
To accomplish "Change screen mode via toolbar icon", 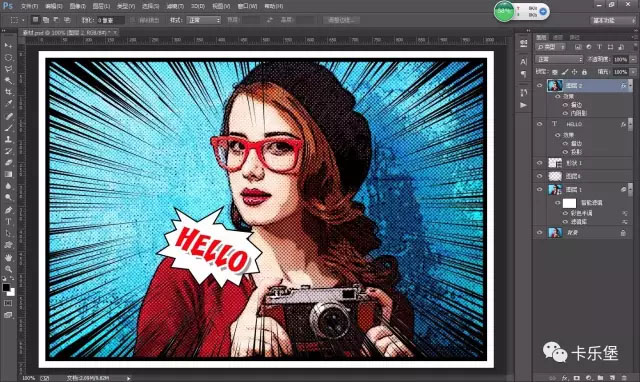I will 8,315.
